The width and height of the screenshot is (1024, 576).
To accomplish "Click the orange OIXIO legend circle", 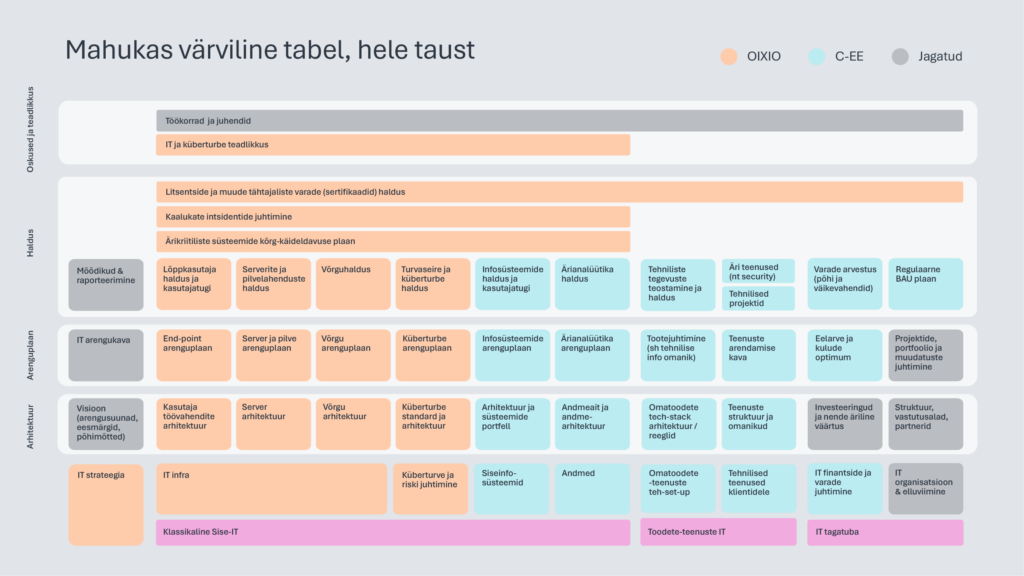I will pos(729,57).
